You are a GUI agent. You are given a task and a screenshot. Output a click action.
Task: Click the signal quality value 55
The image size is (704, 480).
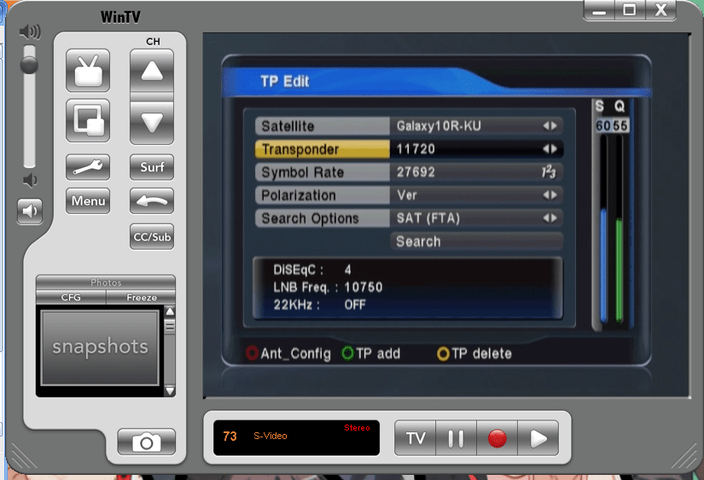point(620,126)
